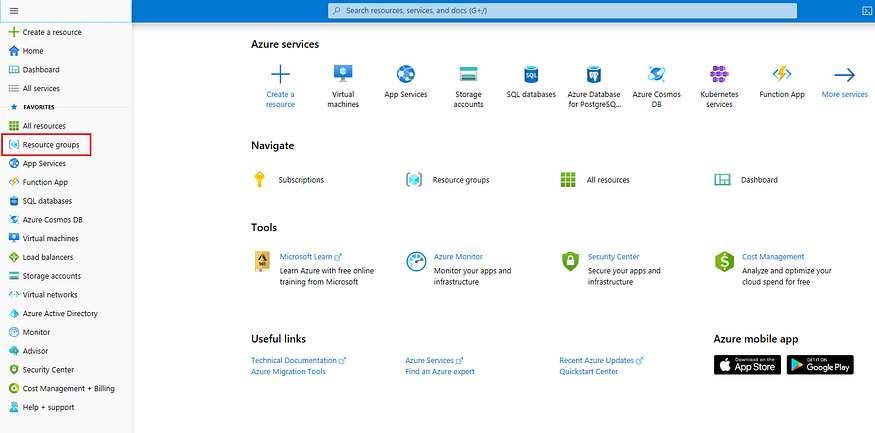The height and width of the screenshot is (433, 875).
Task: Select the SQL databases icon
Action: 531,75
